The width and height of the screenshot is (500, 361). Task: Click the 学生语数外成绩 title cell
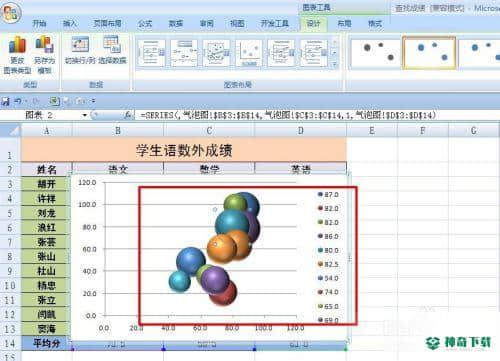tap(184, 151)
